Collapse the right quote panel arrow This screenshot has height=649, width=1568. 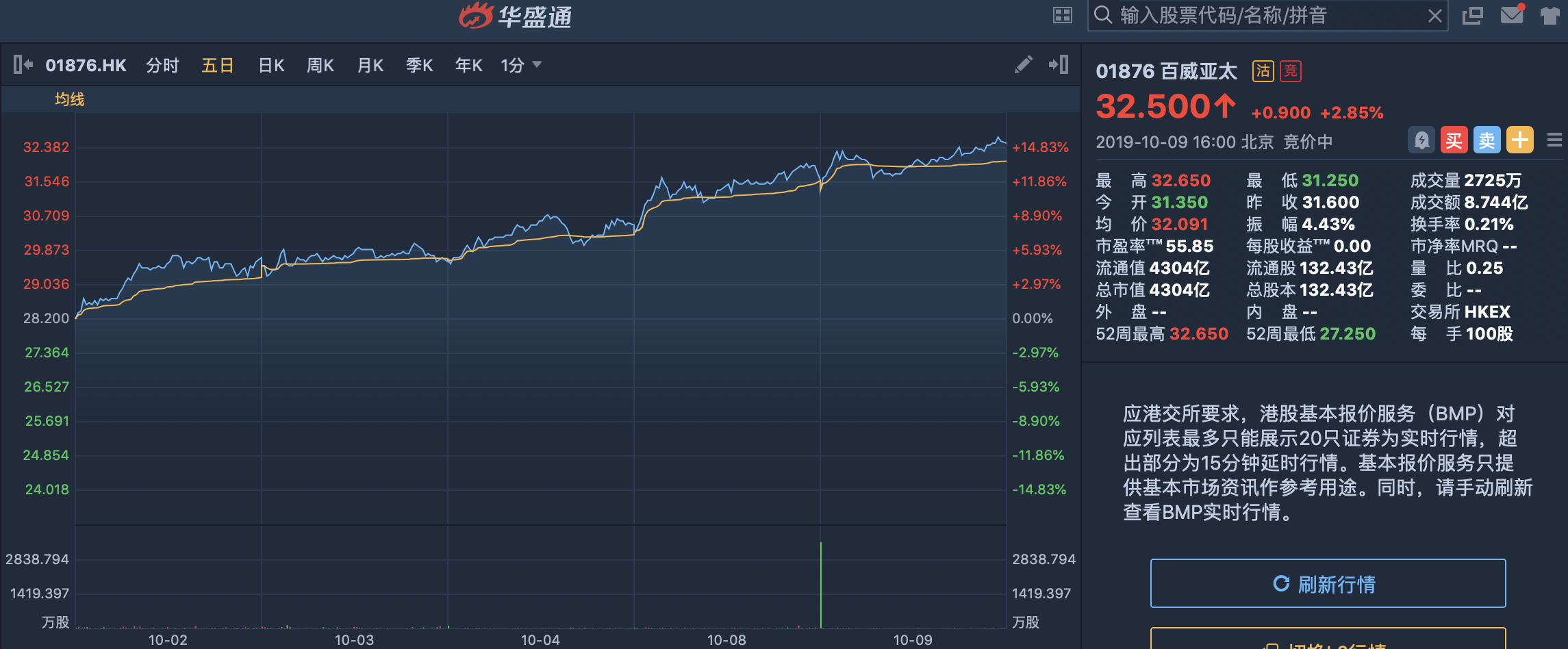tap(1059, 64)
